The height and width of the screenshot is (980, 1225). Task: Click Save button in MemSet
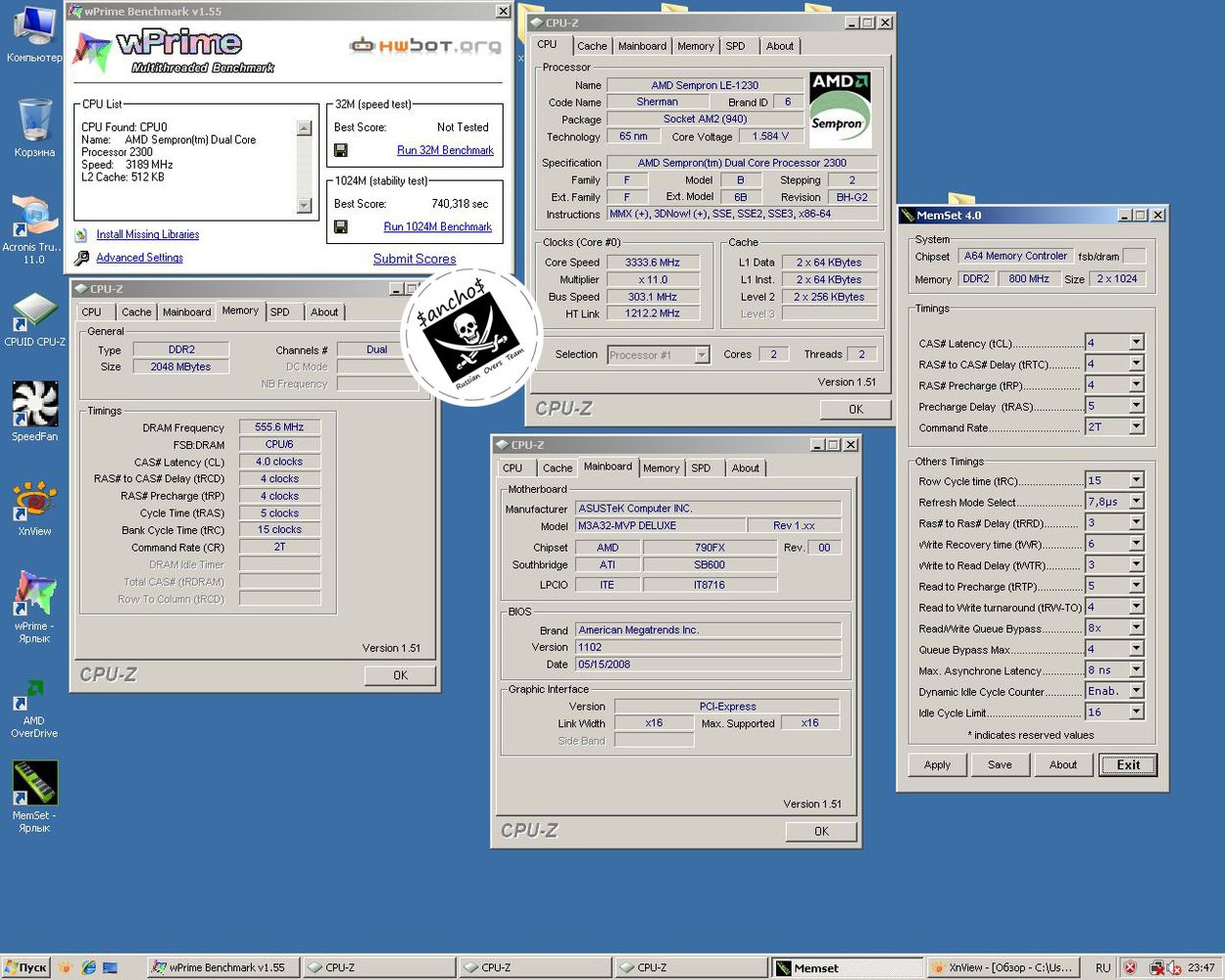[1000, 765]
